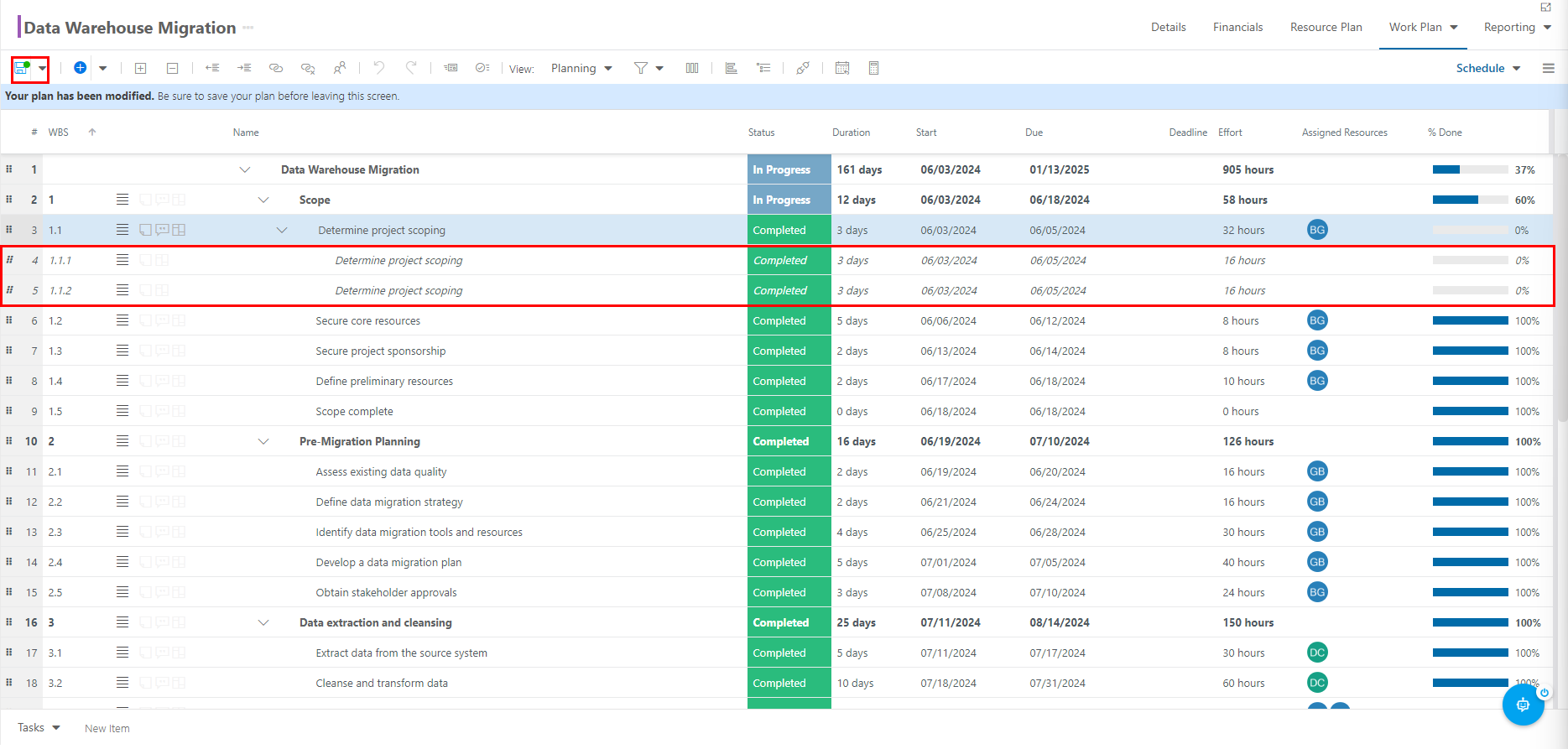Click the blue add item plus icon
This screenshot has width=1568, height=749.
click(80, 68)
